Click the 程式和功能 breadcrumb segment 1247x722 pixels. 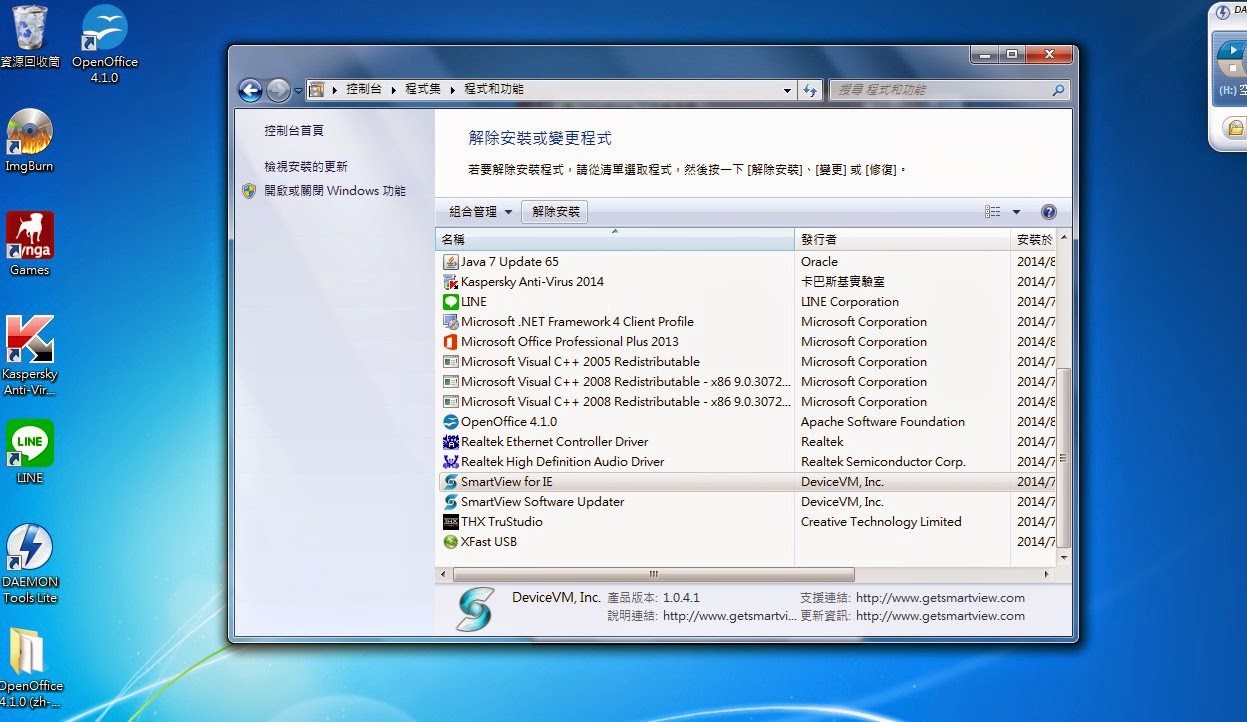pos(494,90)
